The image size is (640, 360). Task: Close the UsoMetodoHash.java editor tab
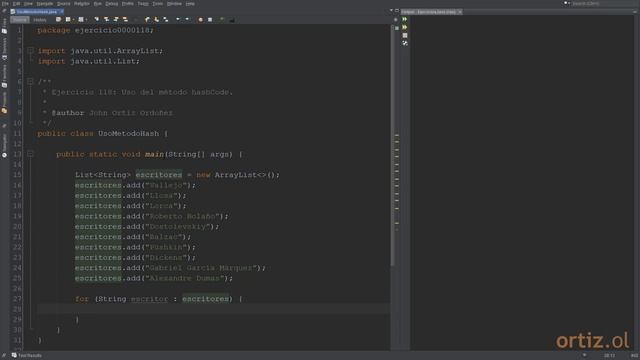click(62, 12)
